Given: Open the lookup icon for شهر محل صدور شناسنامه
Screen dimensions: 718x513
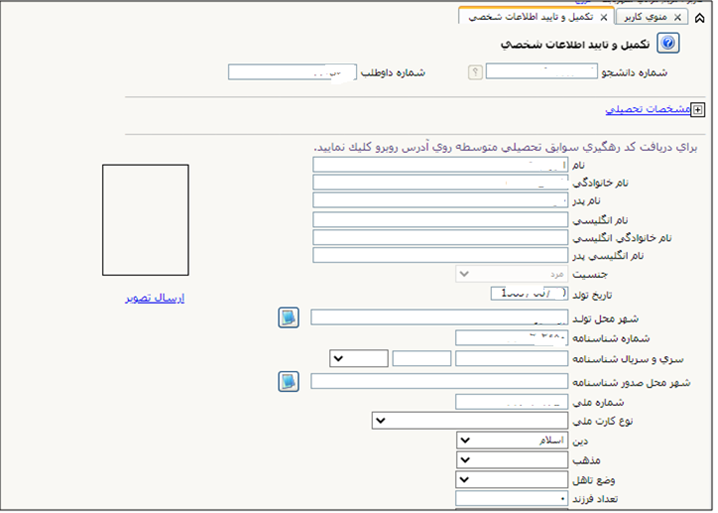Looking at the screenshot, I should pyautogui.click(x=288, y=381).
